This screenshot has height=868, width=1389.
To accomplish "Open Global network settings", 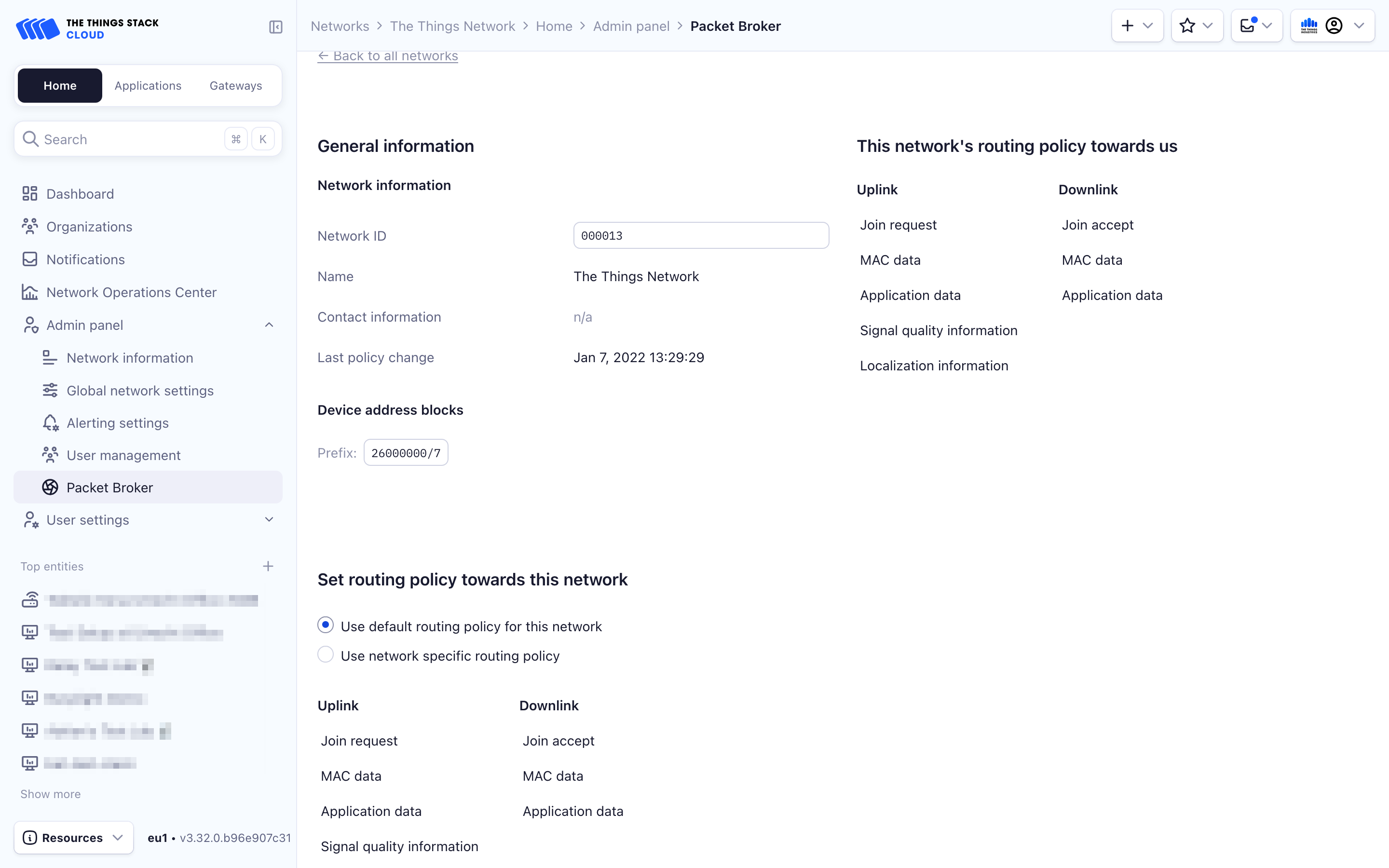I will 140,391.
